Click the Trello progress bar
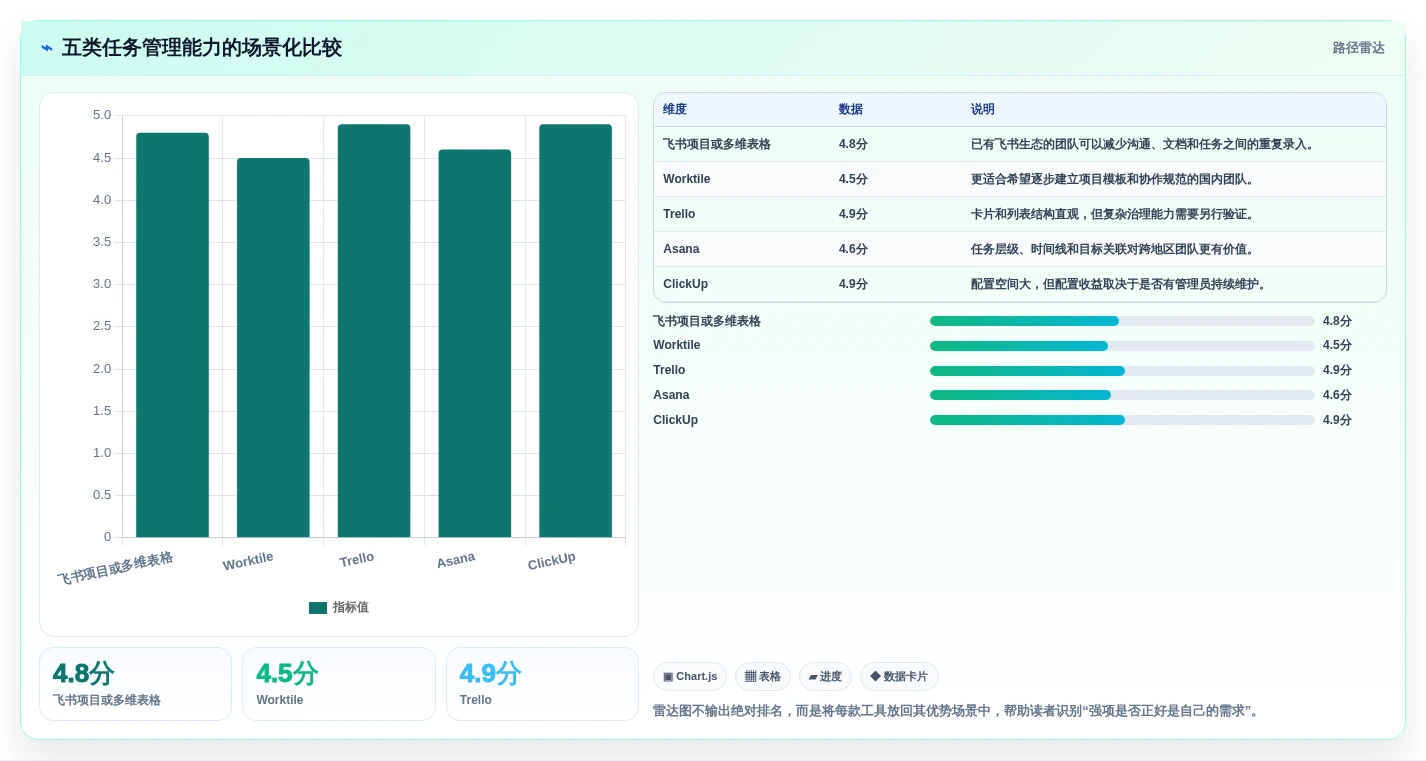This screenshot has width=1426, height=761. (1122, 371)
